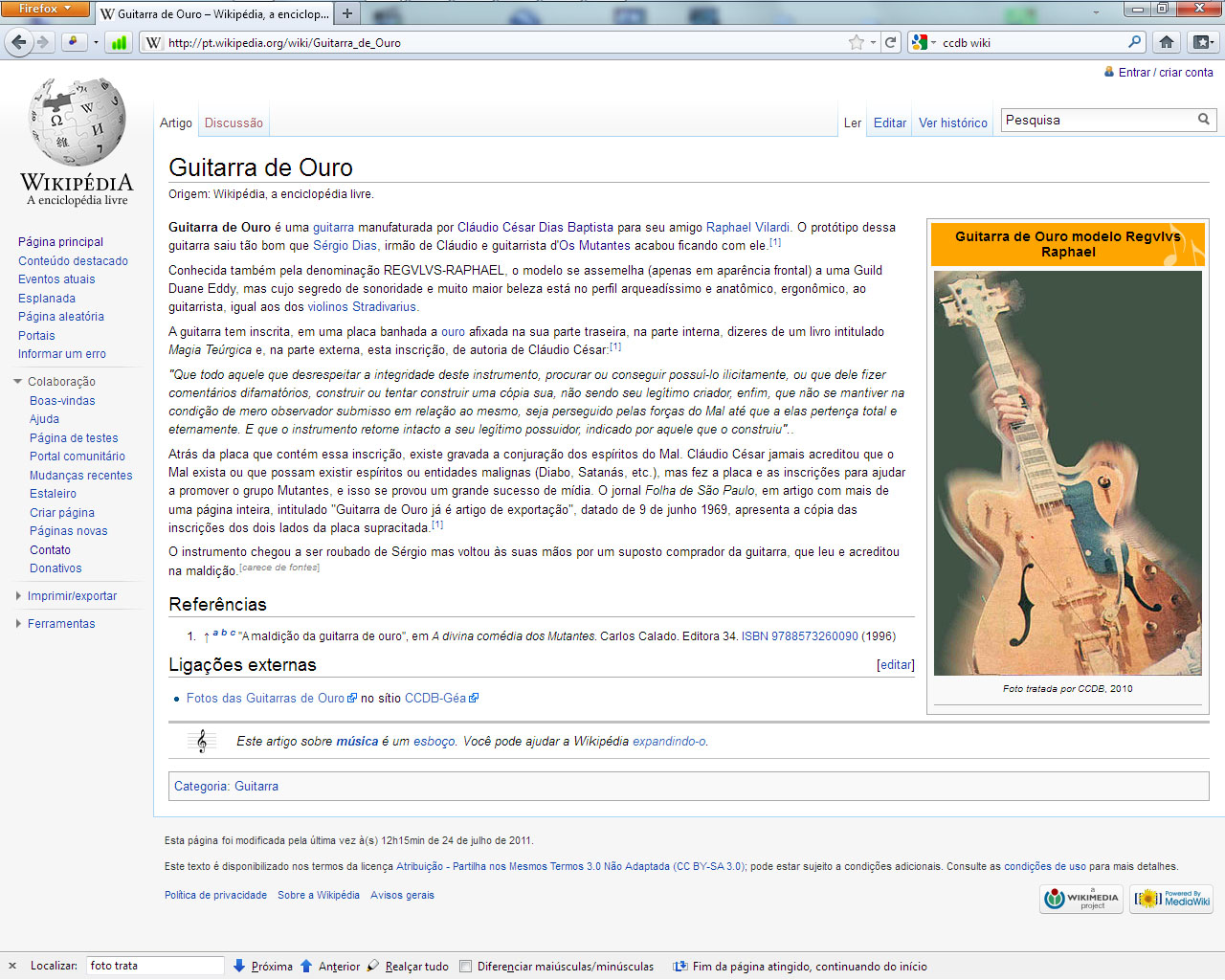Toggle Realçar tudo highlight in find bar
1225x980 pixels.
[408, 967]
